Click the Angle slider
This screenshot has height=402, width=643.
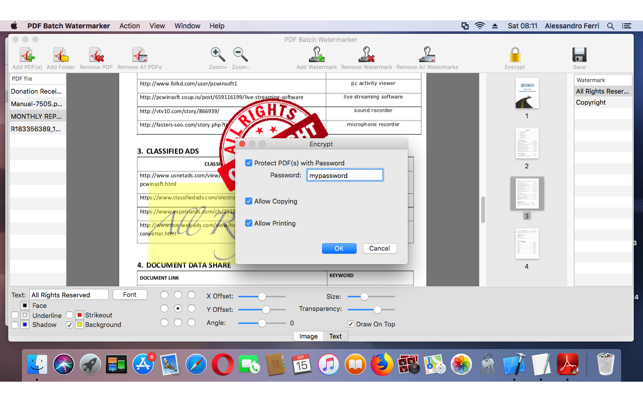click(262, 323)
